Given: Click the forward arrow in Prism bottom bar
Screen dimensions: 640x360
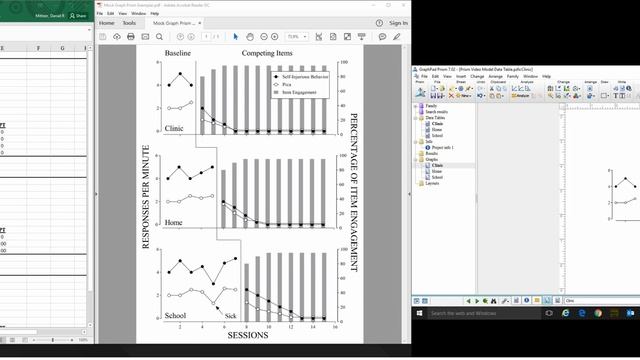Looking at the screenshot, I should [477, 301].
